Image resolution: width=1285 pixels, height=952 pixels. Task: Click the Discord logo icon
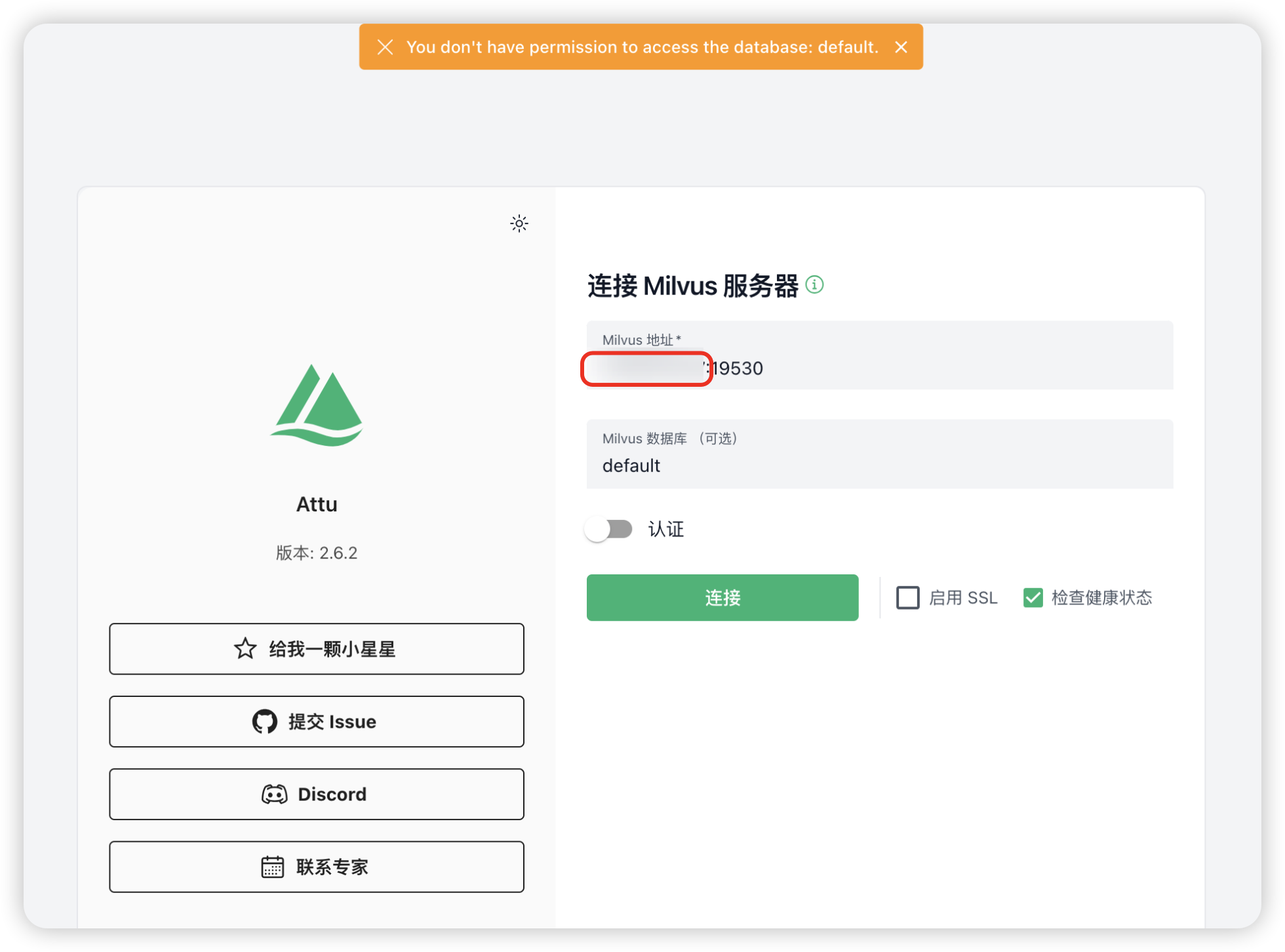[274, 794]
